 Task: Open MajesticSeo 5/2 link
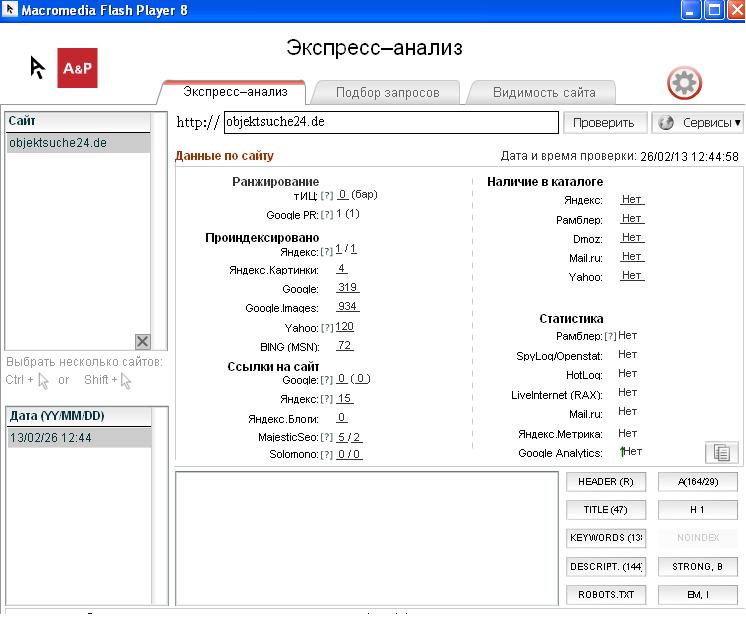point(349,437)
